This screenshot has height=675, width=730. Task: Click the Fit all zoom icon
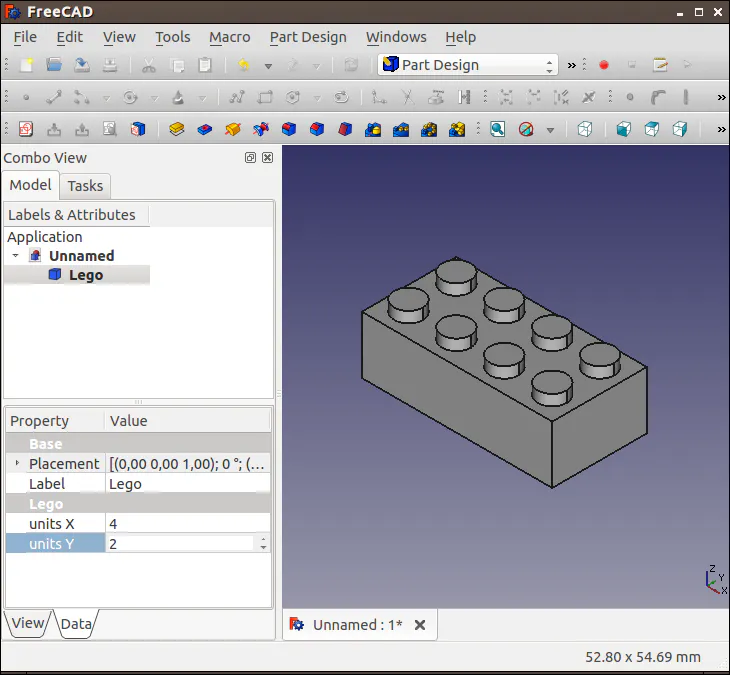point(497,129)
